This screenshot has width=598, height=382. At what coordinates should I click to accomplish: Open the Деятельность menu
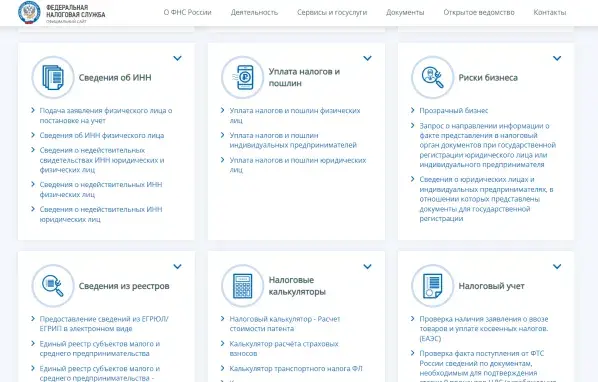pos(254,12)
